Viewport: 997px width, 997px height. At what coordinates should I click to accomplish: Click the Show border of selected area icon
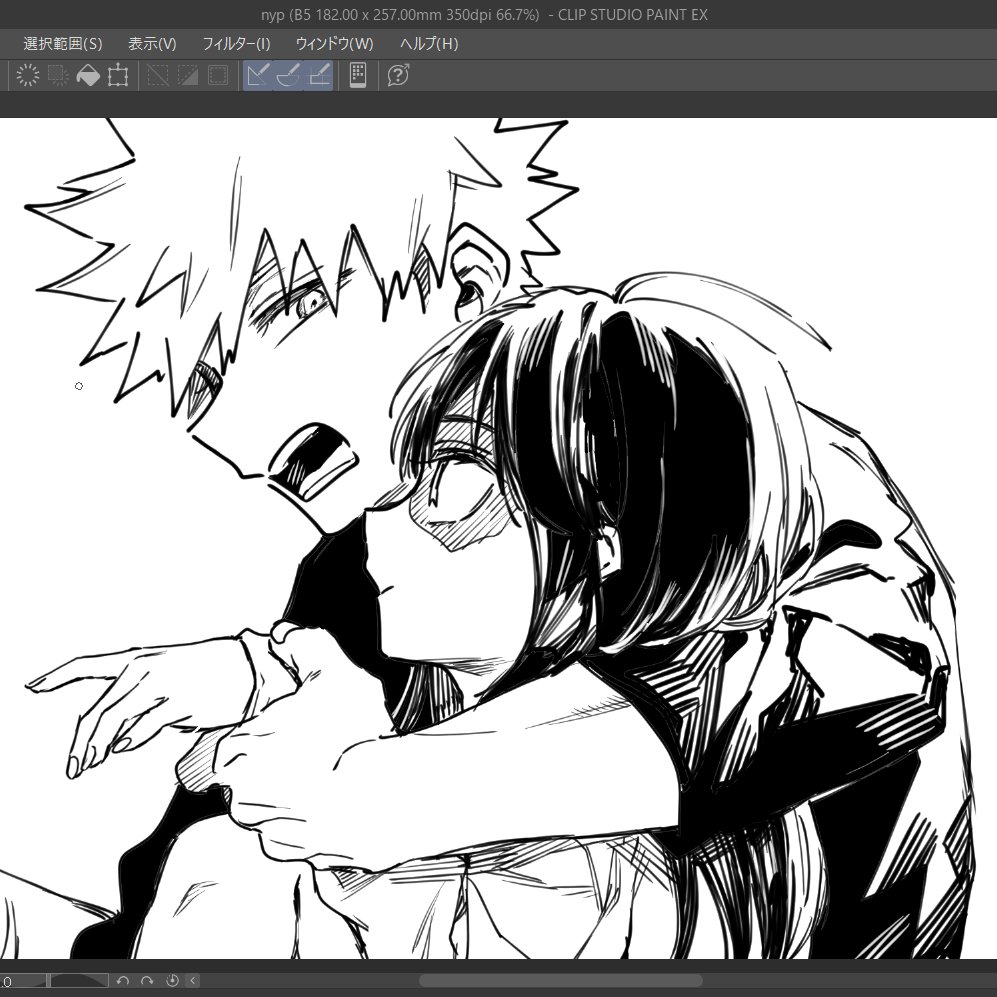tap(218, 75)
